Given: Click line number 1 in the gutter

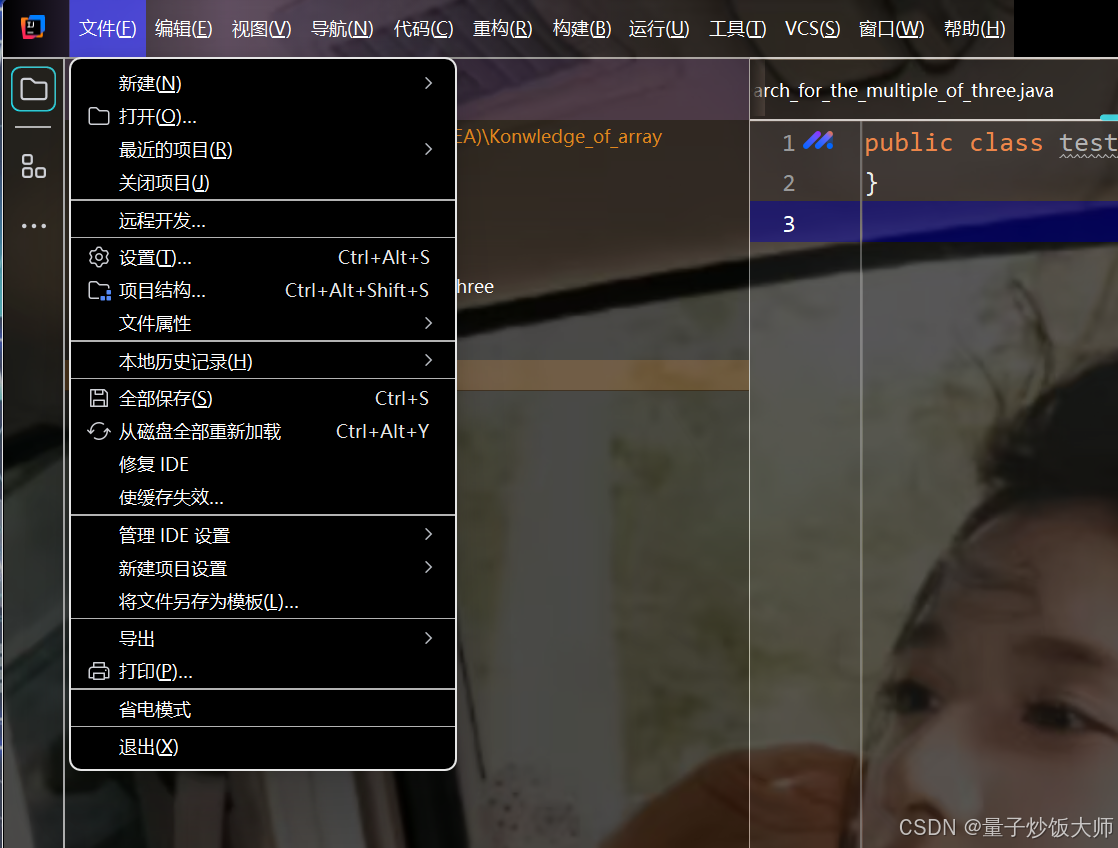Looking at the screenshot, I should click(x=789, y=143).
